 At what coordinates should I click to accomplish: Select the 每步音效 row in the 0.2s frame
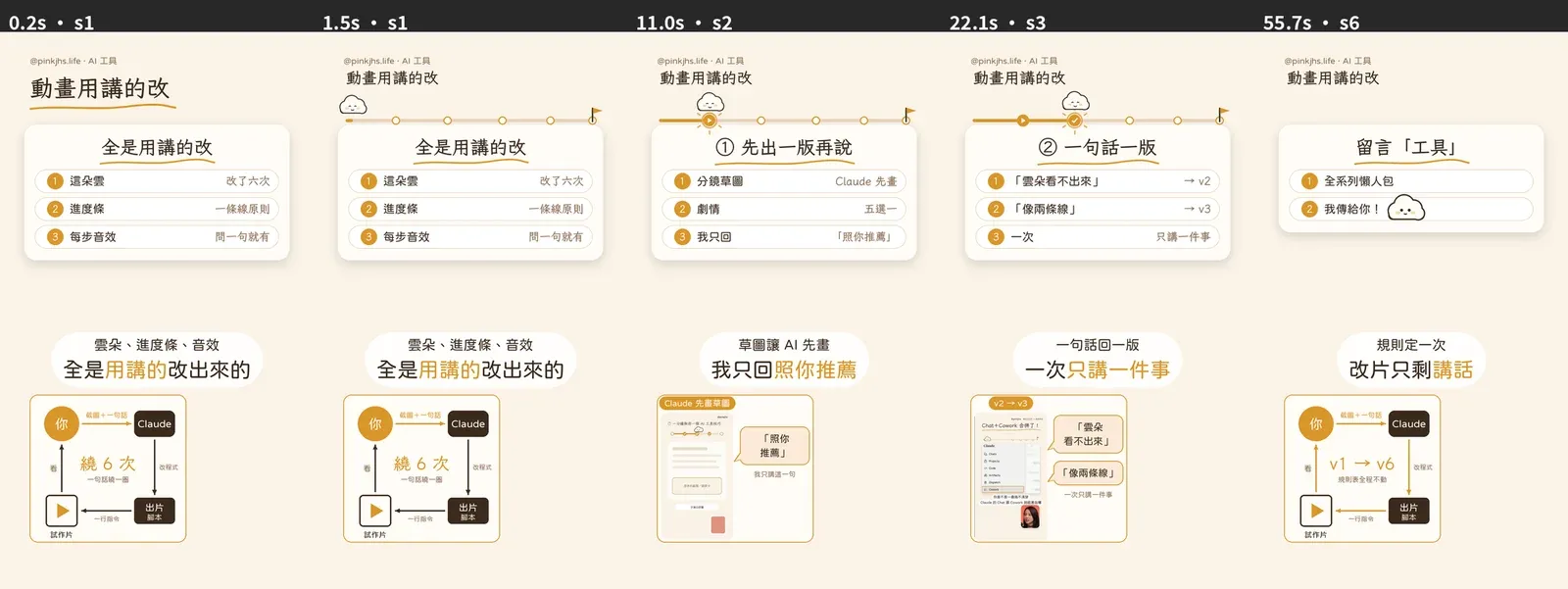click(x=157, y=236)
